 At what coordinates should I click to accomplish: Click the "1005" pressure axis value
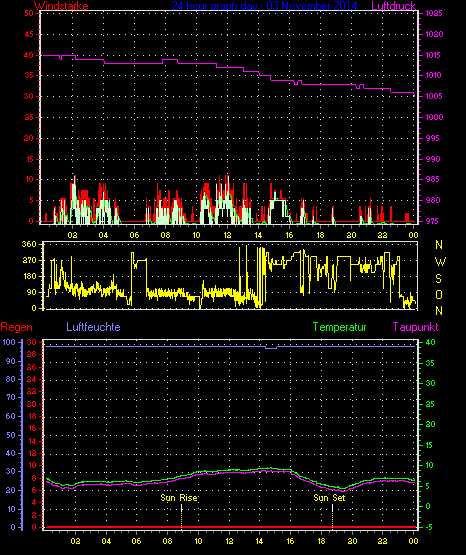pyautogui.click(x=434, y=96)
